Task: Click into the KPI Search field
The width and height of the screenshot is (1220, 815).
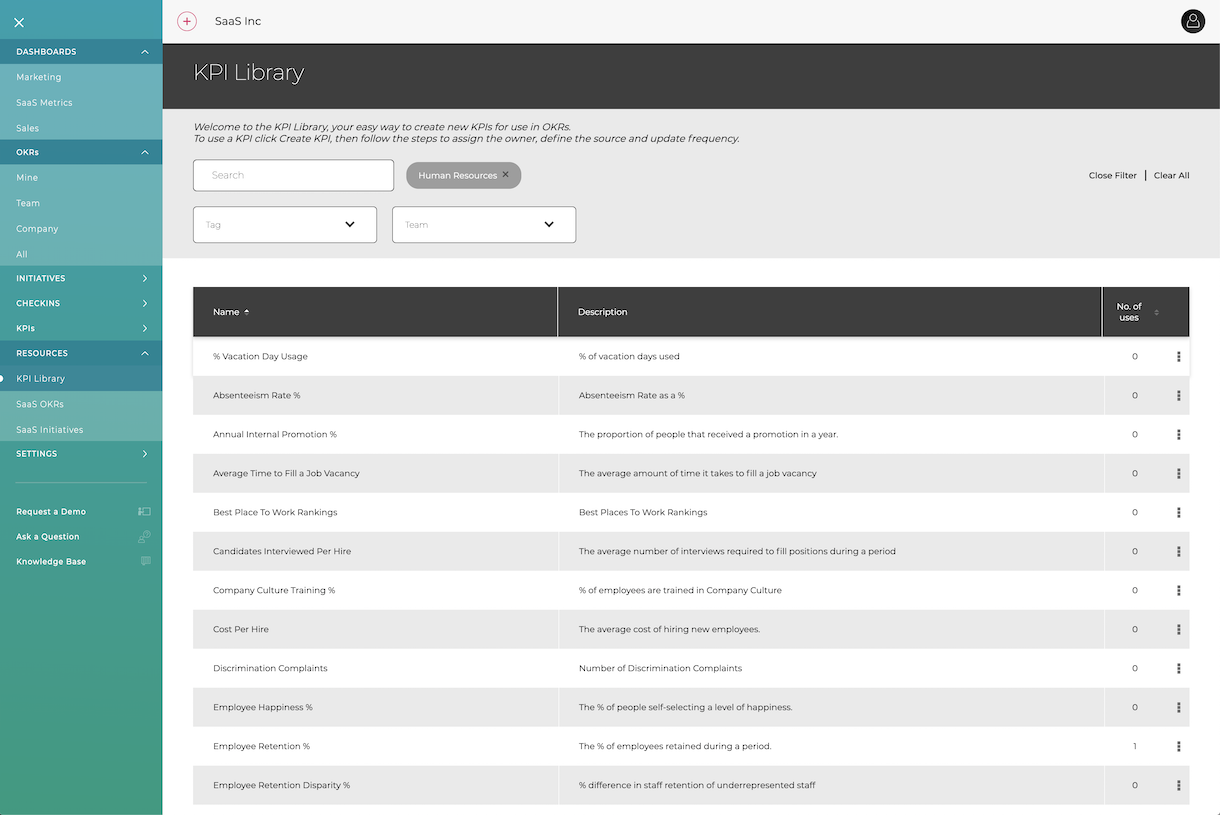Action: click(x=293, y=175)
